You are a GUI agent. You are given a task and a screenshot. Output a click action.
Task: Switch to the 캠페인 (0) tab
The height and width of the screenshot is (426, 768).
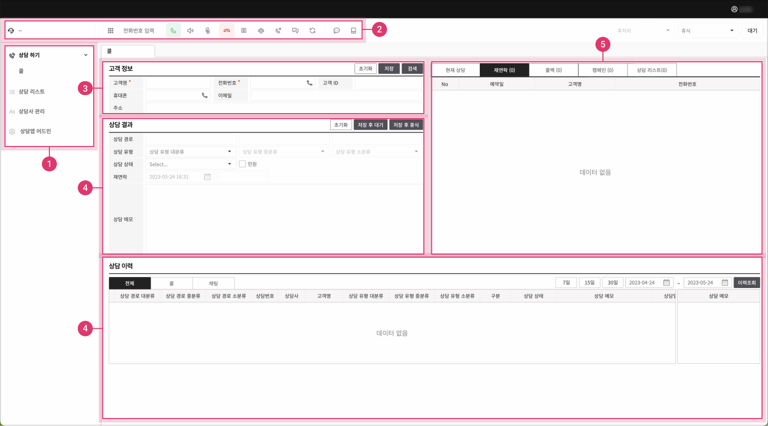[x=602, y=70]
